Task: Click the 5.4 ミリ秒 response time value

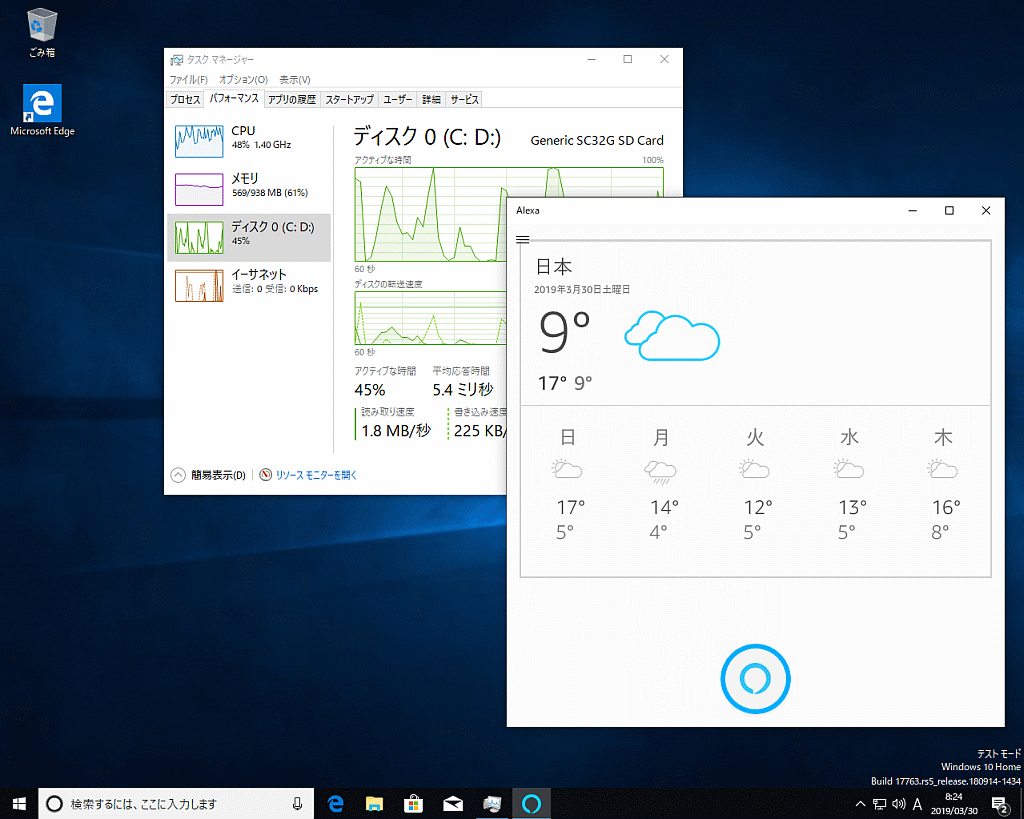Action: click(x=462, y=390)
